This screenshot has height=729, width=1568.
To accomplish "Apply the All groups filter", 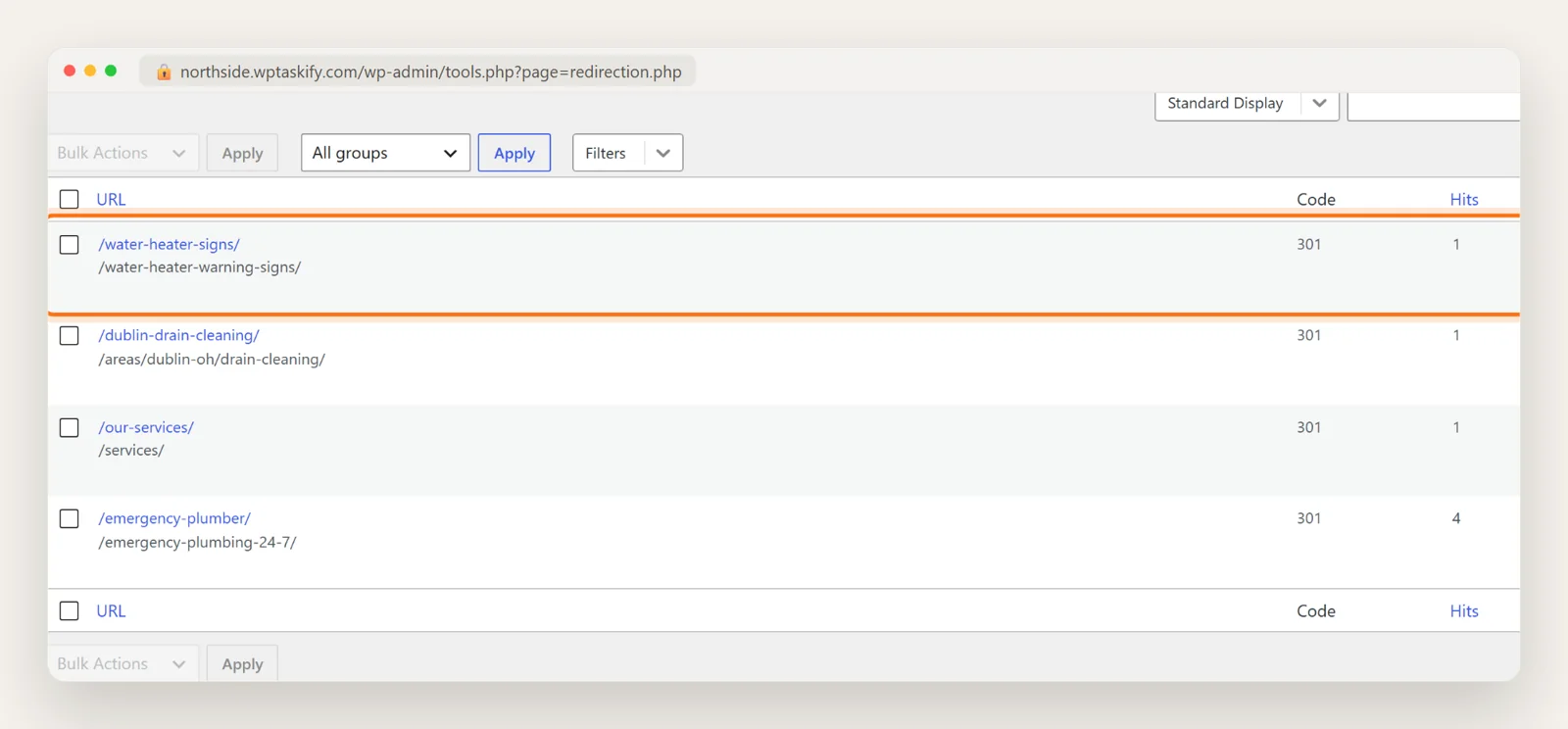I will tap(514, 153).
